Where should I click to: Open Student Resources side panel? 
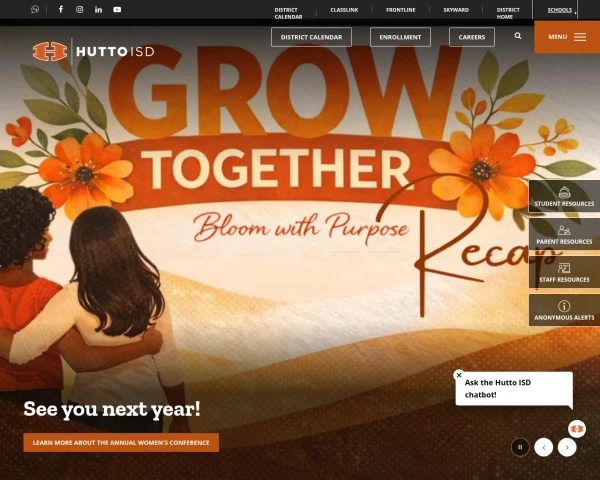[x=564, y=196]
